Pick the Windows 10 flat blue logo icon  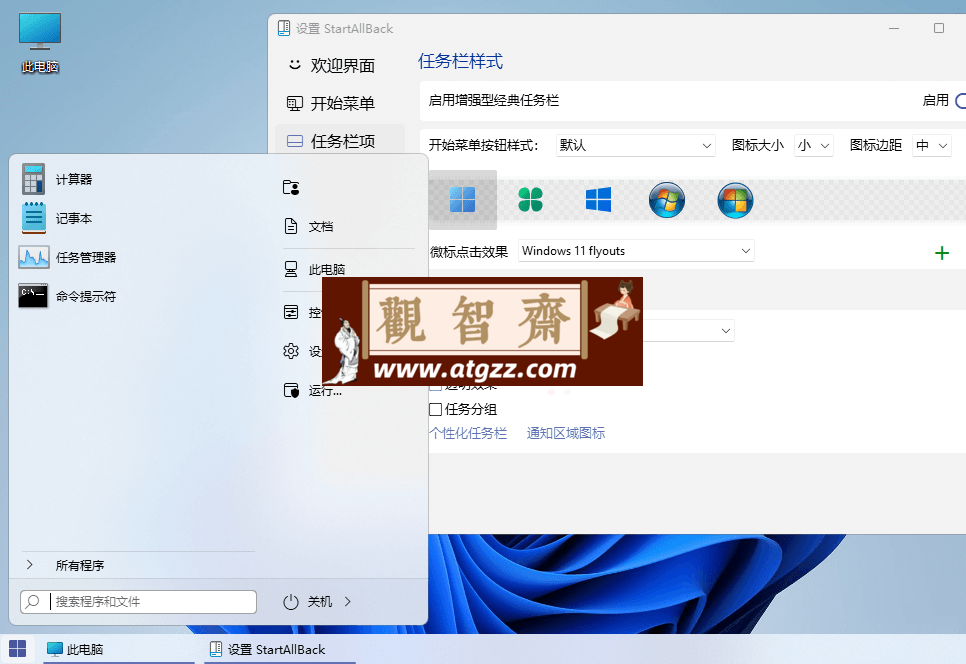click(598, 200)
